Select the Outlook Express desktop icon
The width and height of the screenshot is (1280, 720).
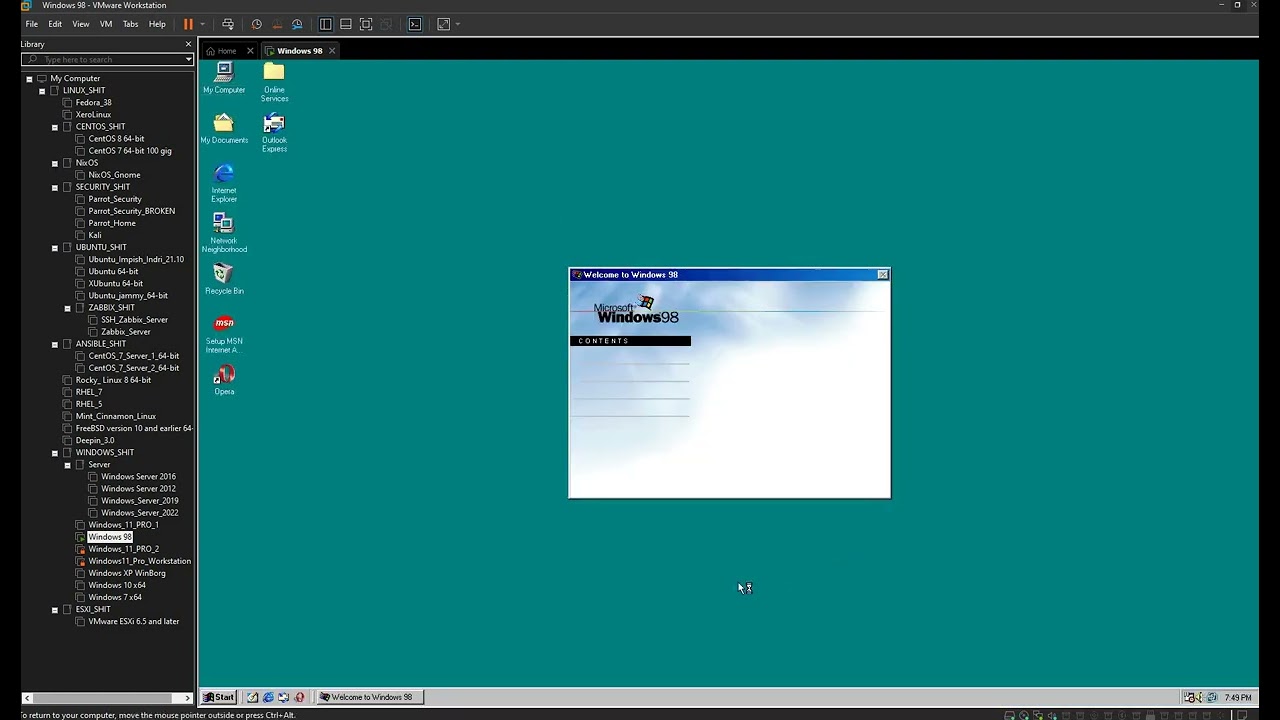pos(274,133)
